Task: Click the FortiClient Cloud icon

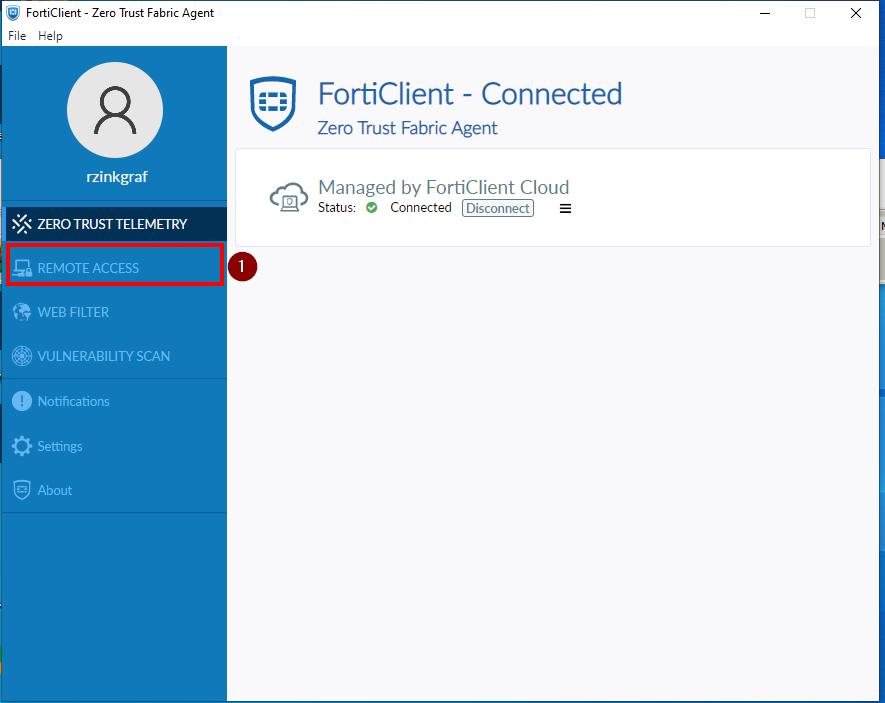Action: tap(288, 197)
